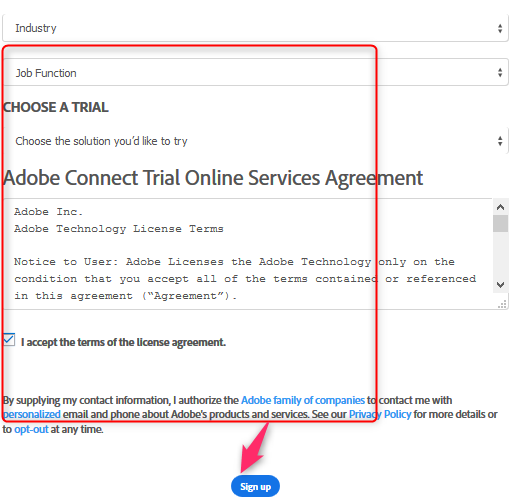Open the Adobe family of companies link
Screen dimensions: 524x504
pos(303,400)
